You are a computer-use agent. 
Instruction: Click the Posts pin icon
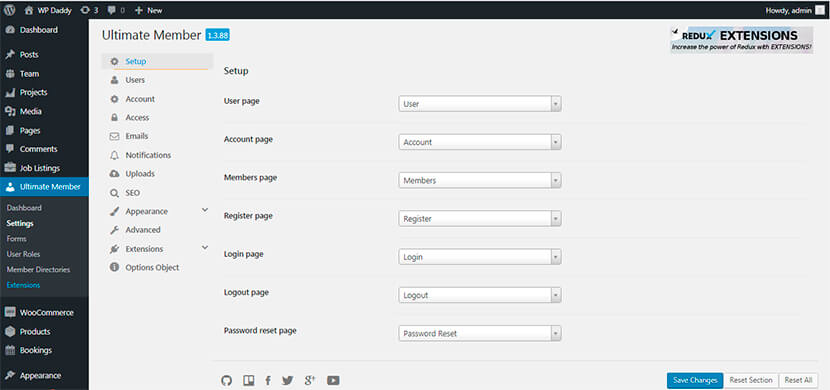(x=10, y=55)
